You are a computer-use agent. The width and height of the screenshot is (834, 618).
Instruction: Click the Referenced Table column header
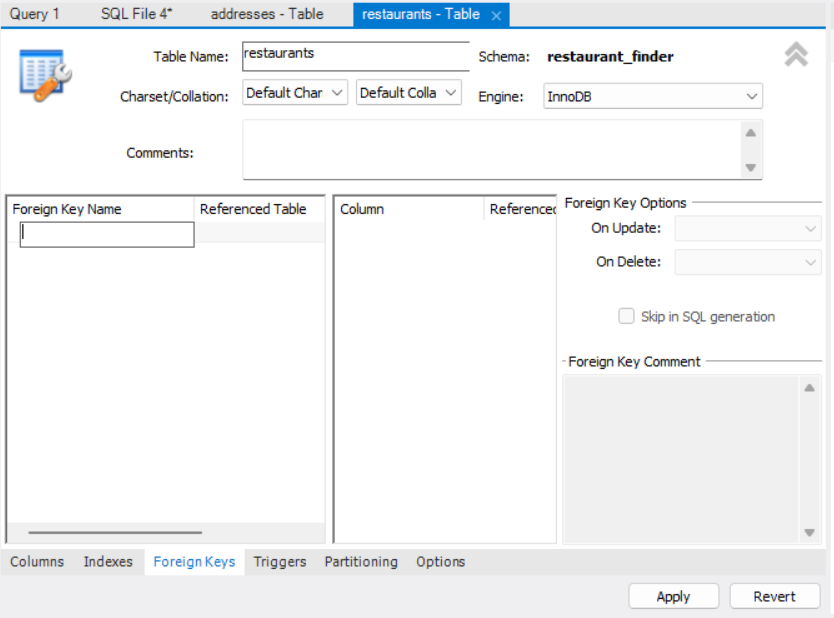260,209
